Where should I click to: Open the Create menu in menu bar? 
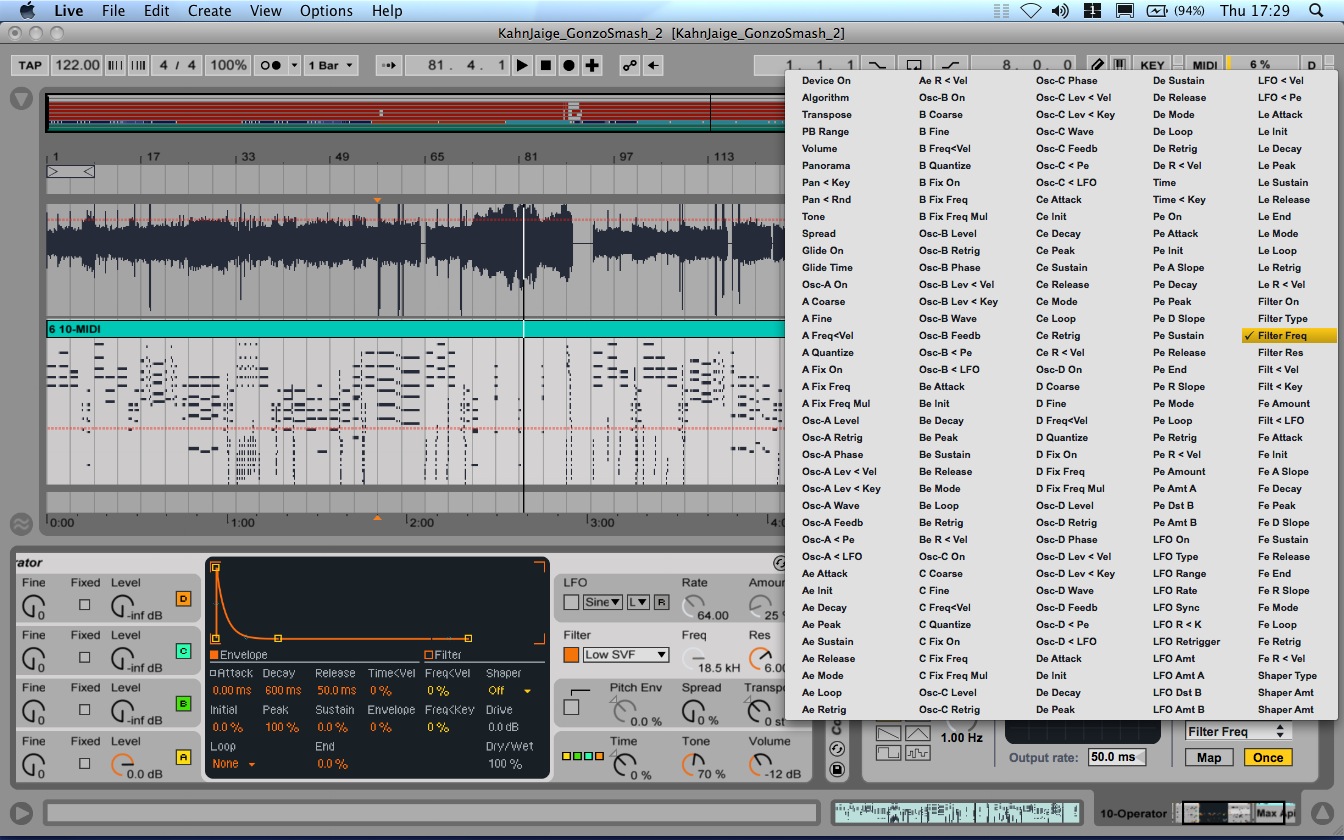(x=209, y=11)
